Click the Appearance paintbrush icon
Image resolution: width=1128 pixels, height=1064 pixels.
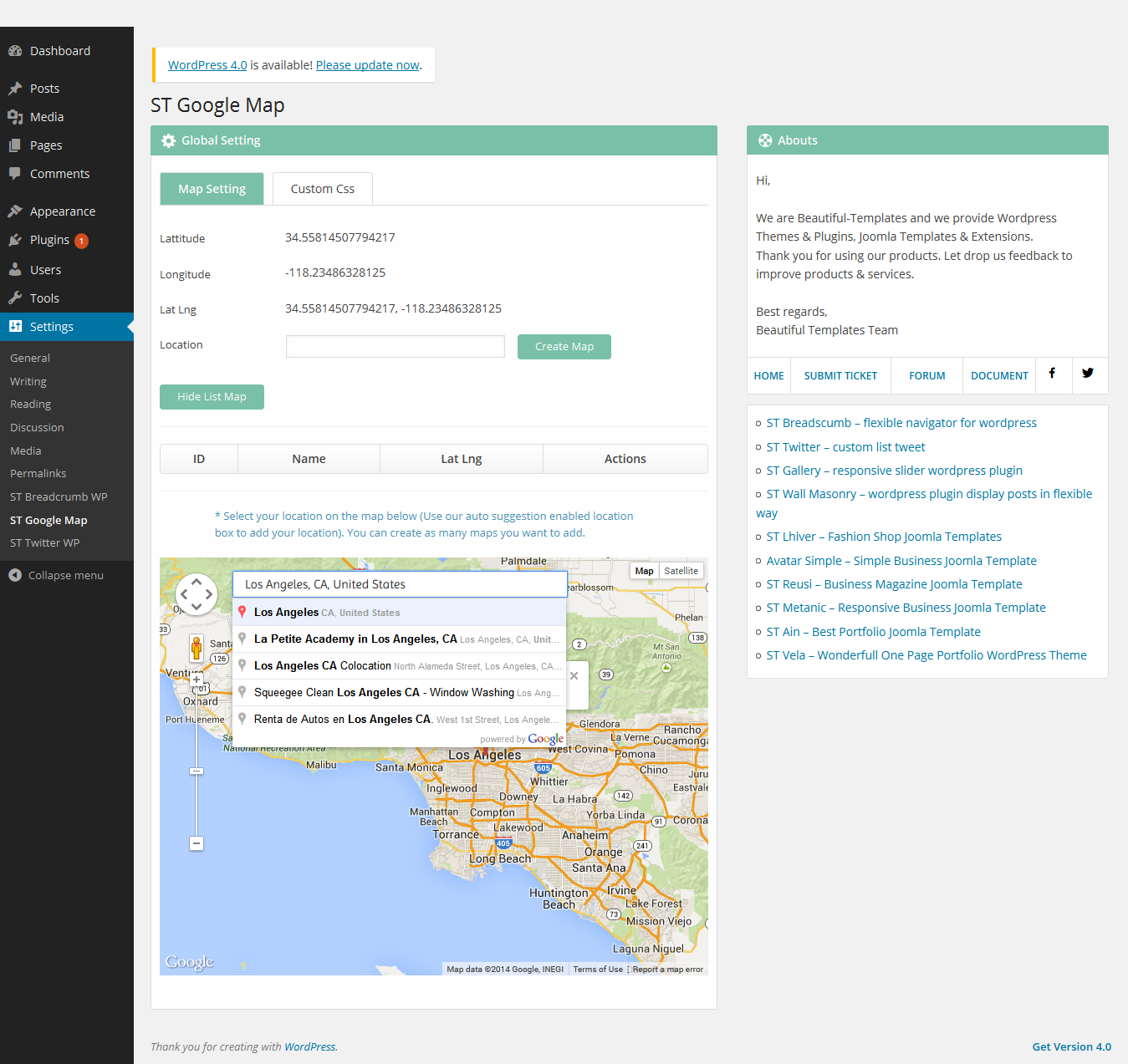[x=15, y=211]
